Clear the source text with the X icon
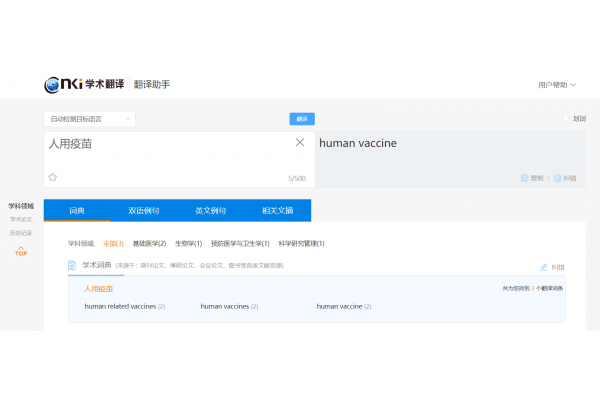The height and width of the screenshot is (400, 600). (300, 143)
